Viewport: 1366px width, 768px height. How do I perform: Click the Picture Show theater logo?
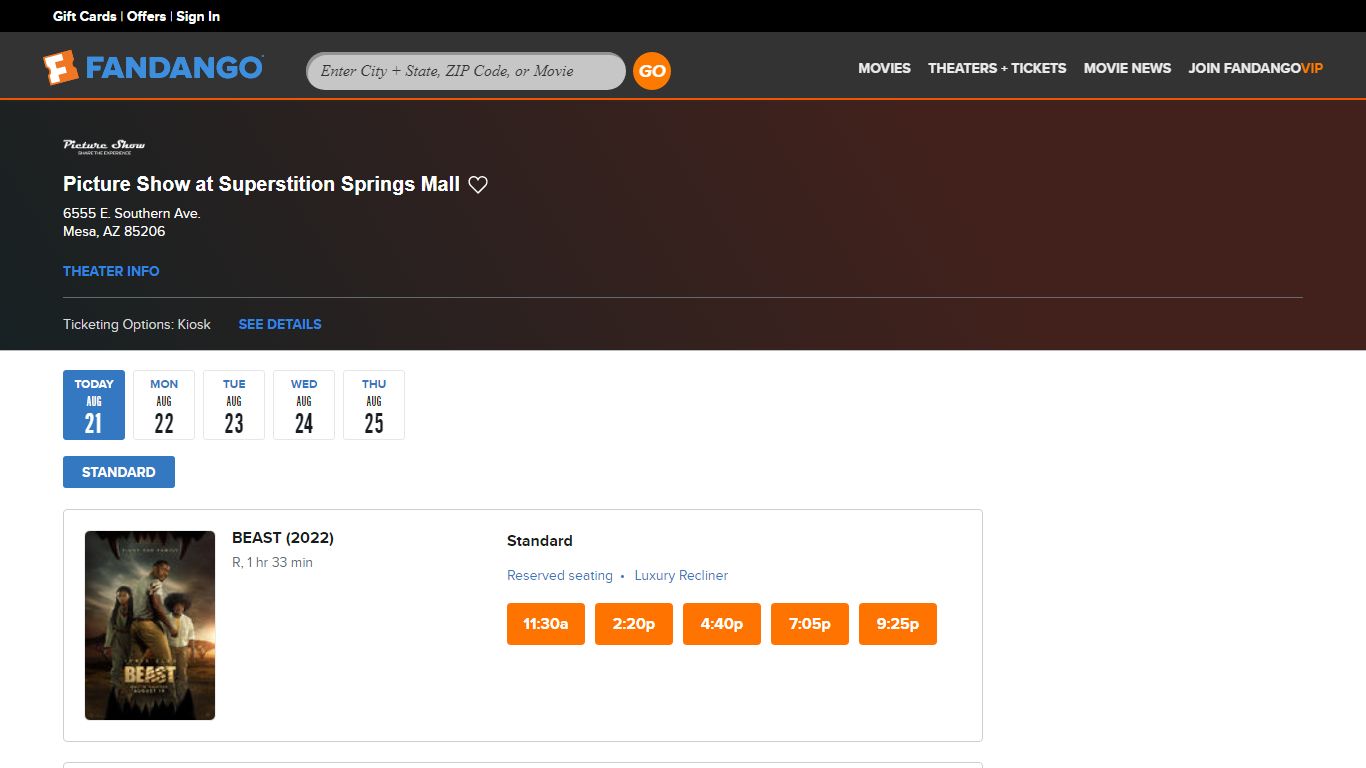(104, 147)
